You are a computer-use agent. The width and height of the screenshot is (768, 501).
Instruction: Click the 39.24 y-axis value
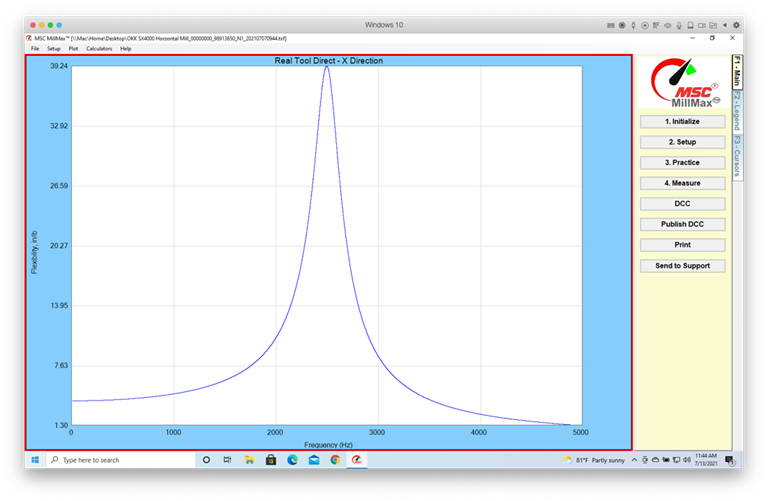pyautogui.click(x=59, y=66)
